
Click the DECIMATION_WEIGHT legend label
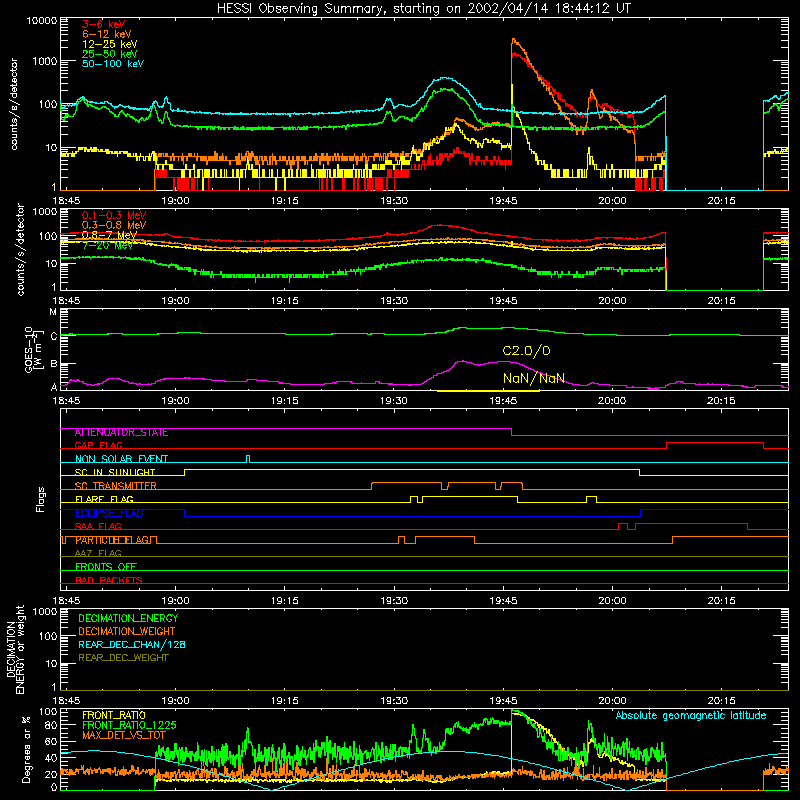click(x=127, y=631)
